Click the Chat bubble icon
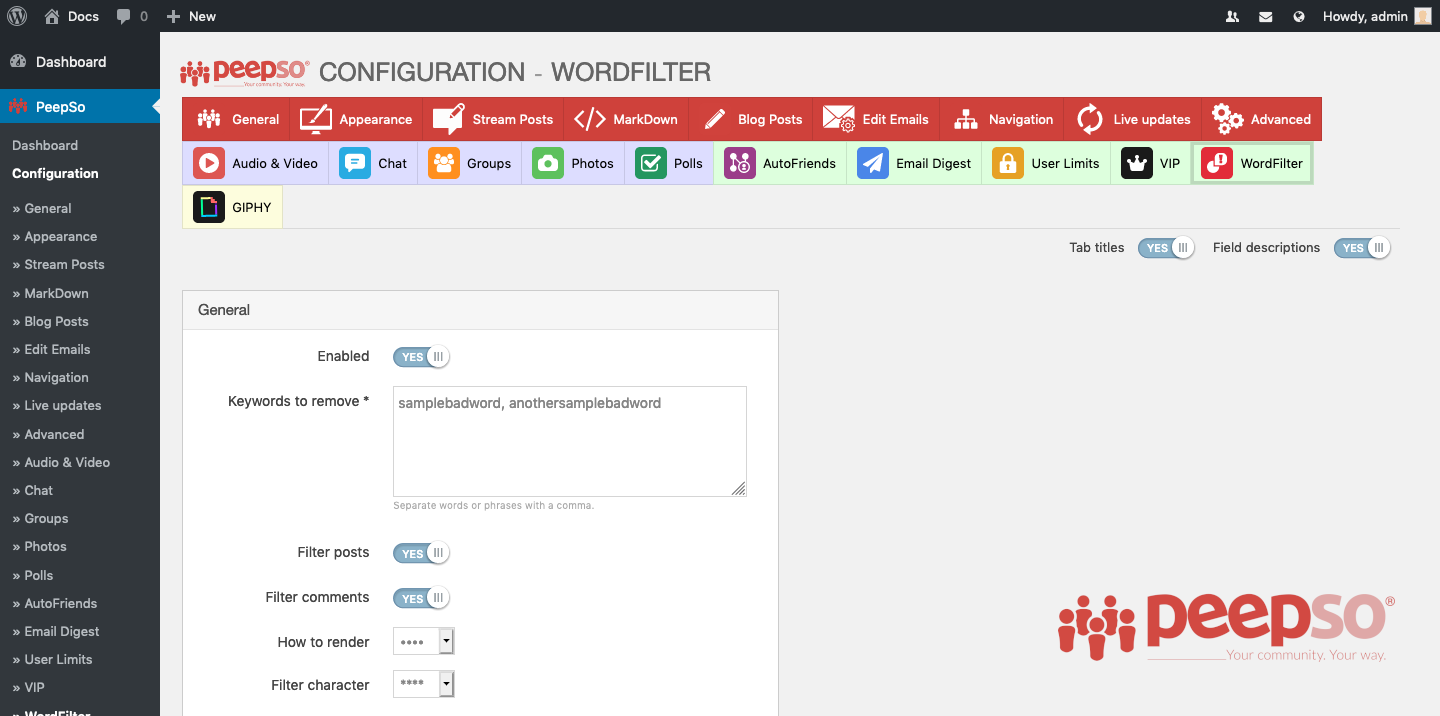This screenshot has height=716, width=1440. pyautogui.click(x=354, y=163)
